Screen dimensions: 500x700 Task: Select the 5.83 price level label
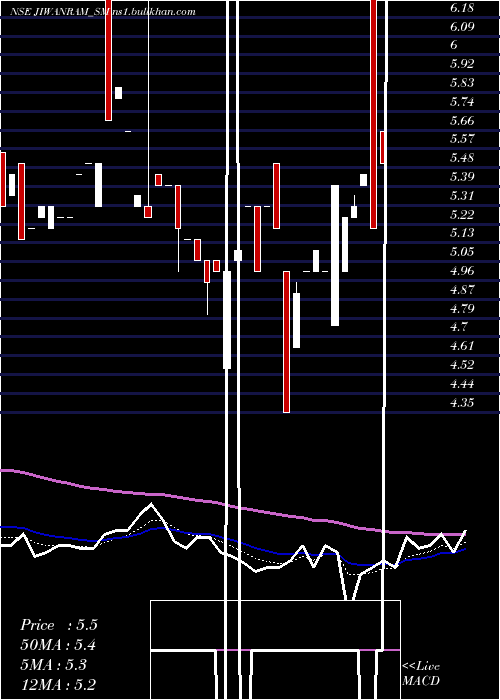pos(462,83)
